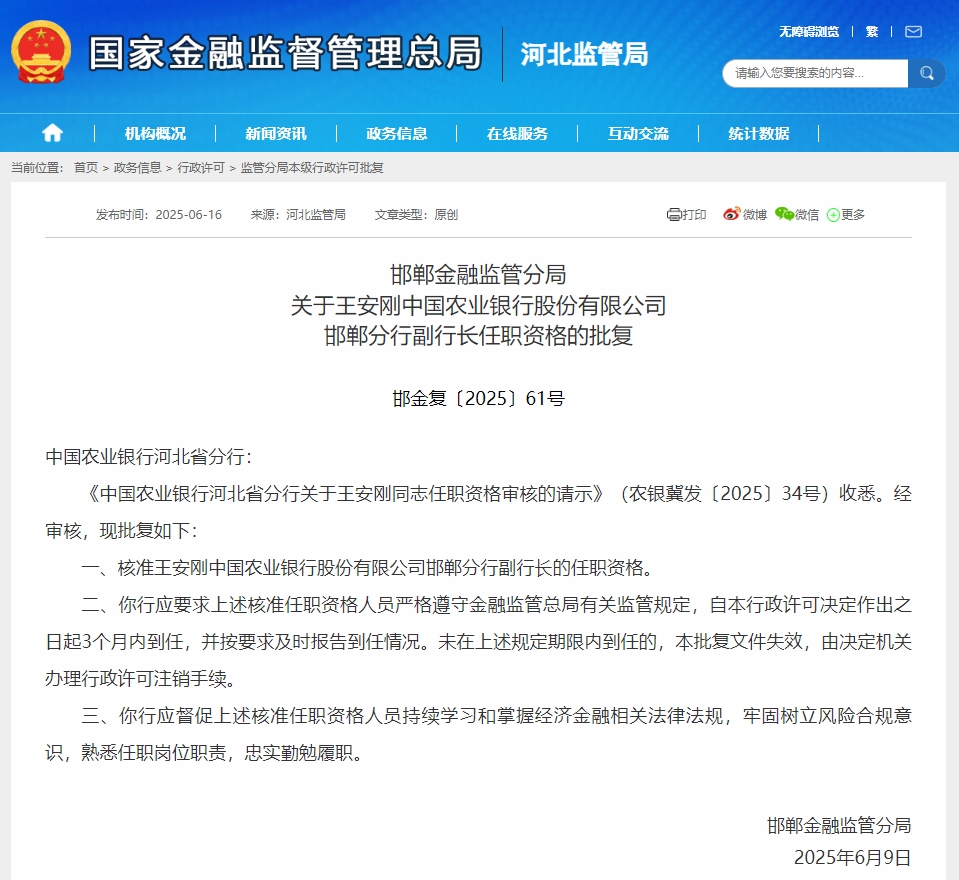Open the 新闻资讯 menu
Viewport: 959px width, 880px height.
(x=276, y=133)
